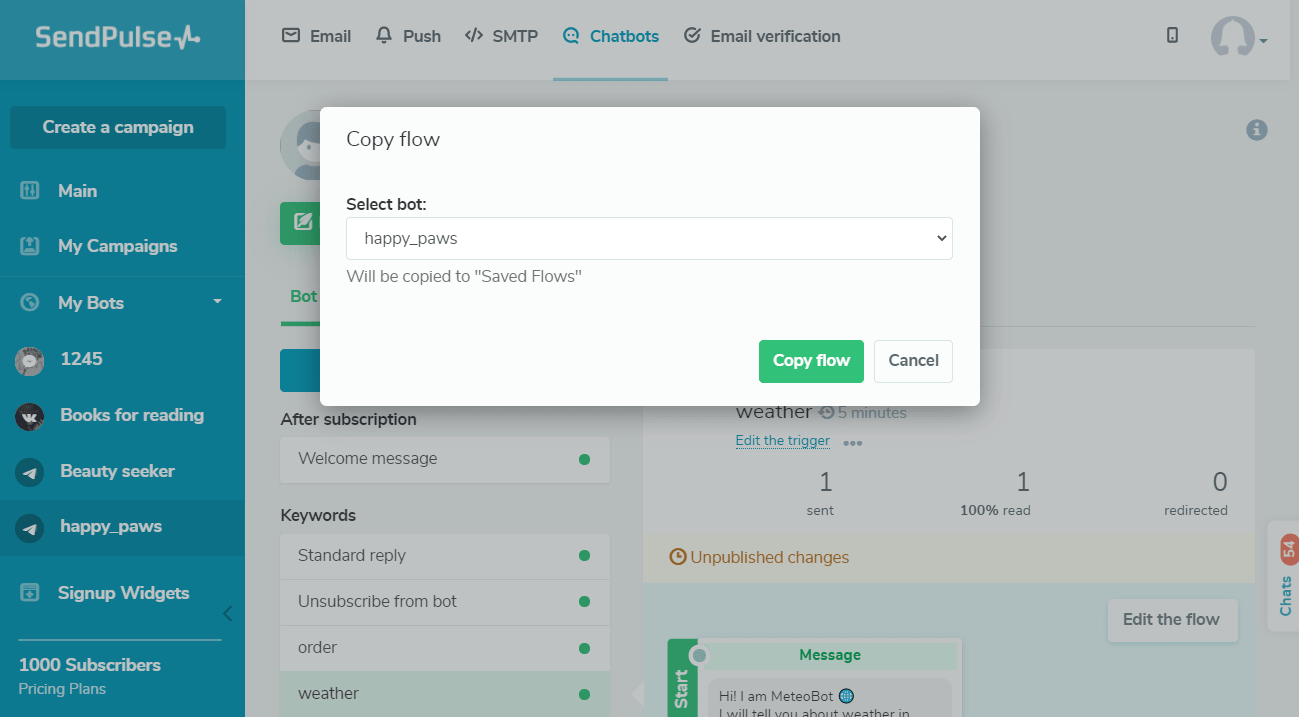The image size is (1299, 717).
Task: Open the Pricing Plans link
Action: pyautogui.click(x=62, y=689)
